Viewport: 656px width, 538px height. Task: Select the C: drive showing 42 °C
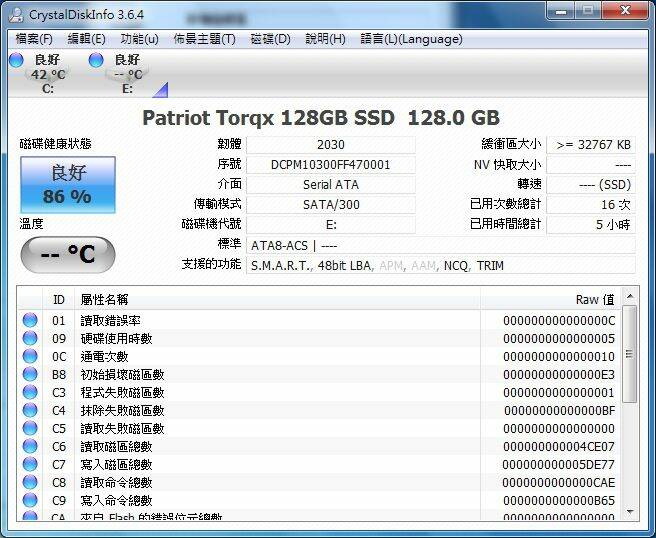(48, 74)
